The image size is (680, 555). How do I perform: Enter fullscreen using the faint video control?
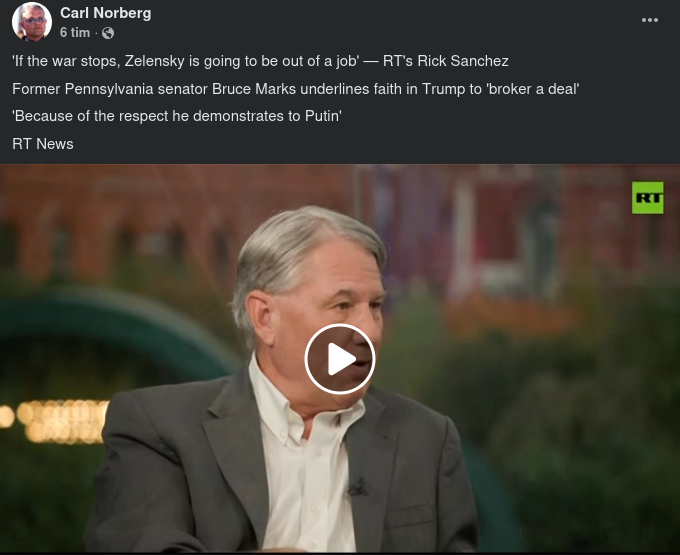[633, 532]
